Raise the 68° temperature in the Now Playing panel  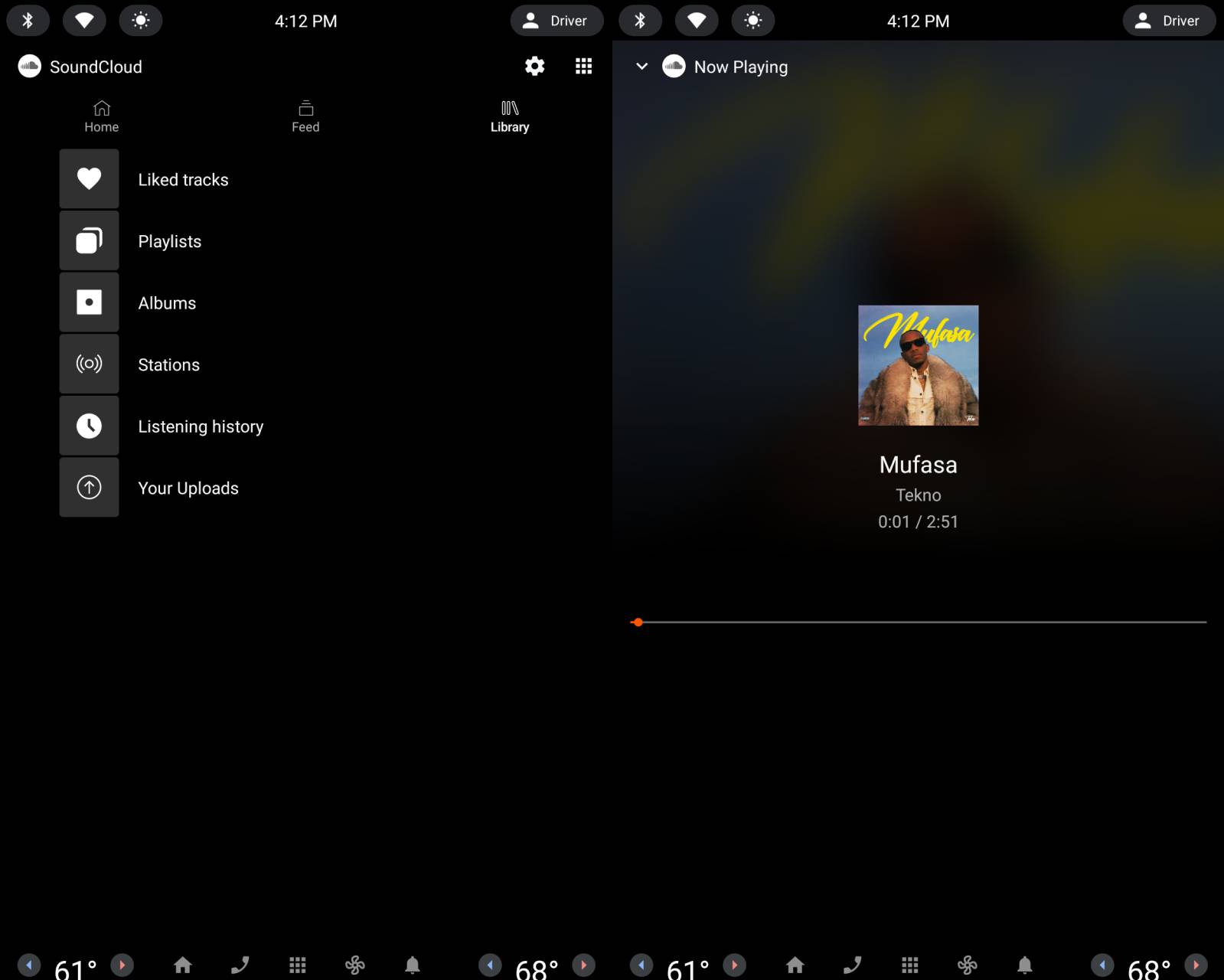pyautogui.click(x=1196, y=965)
